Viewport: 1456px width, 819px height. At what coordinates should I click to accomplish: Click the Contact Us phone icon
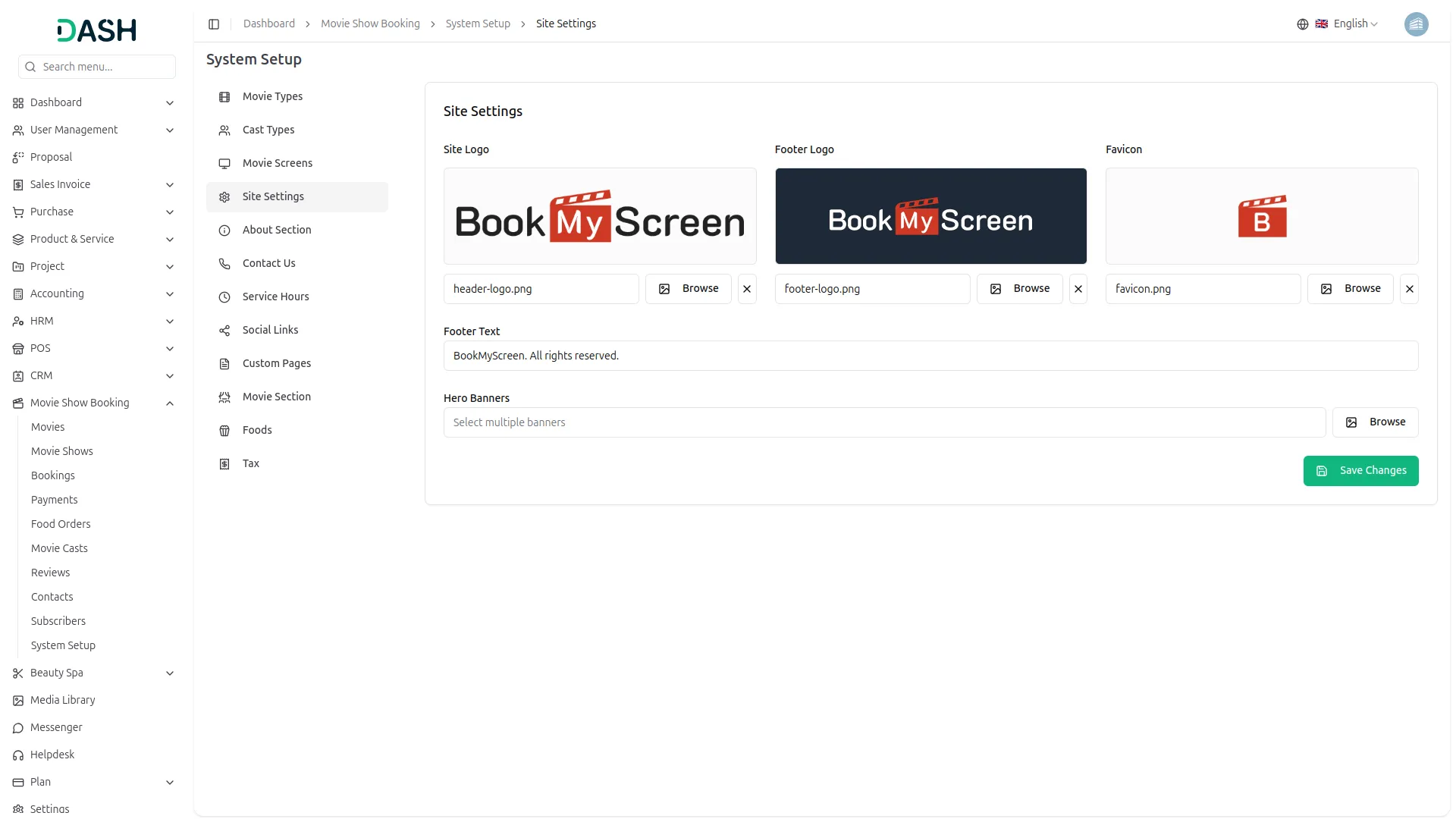click(x=224, y=263)
